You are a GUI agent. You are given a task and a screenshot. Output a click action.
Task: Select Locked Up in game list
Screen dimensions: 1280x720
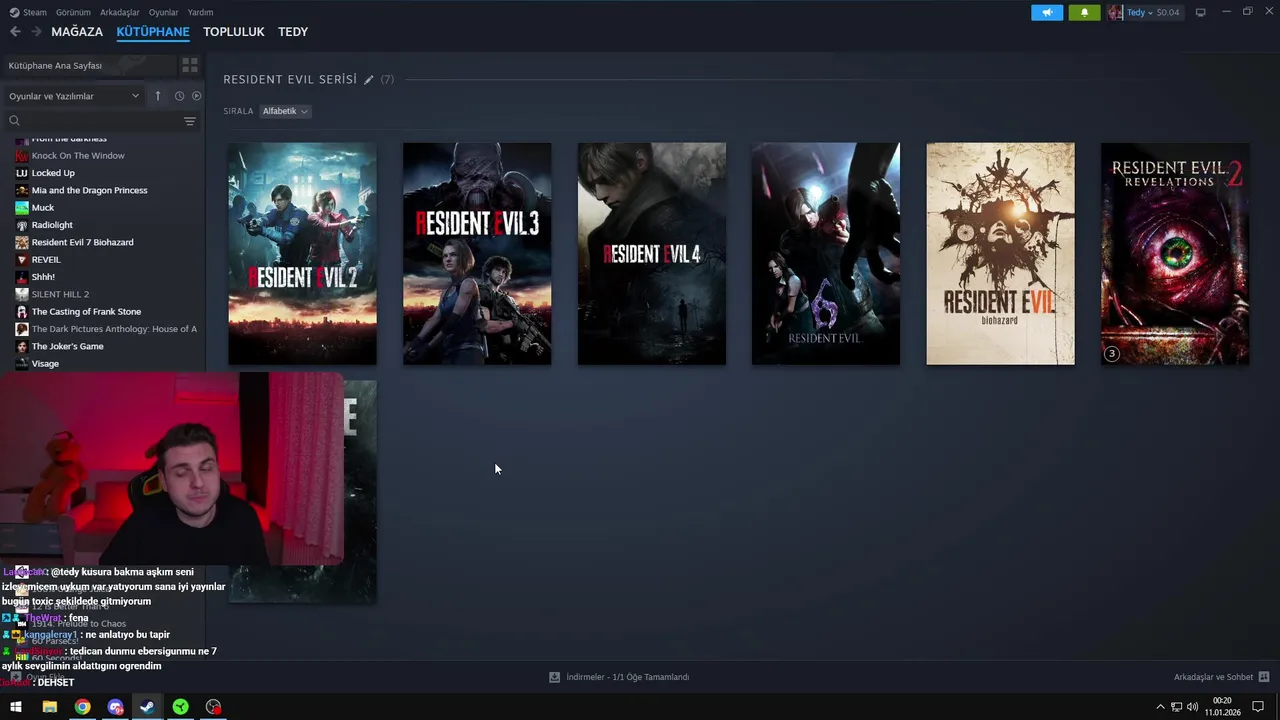(53, 173)
